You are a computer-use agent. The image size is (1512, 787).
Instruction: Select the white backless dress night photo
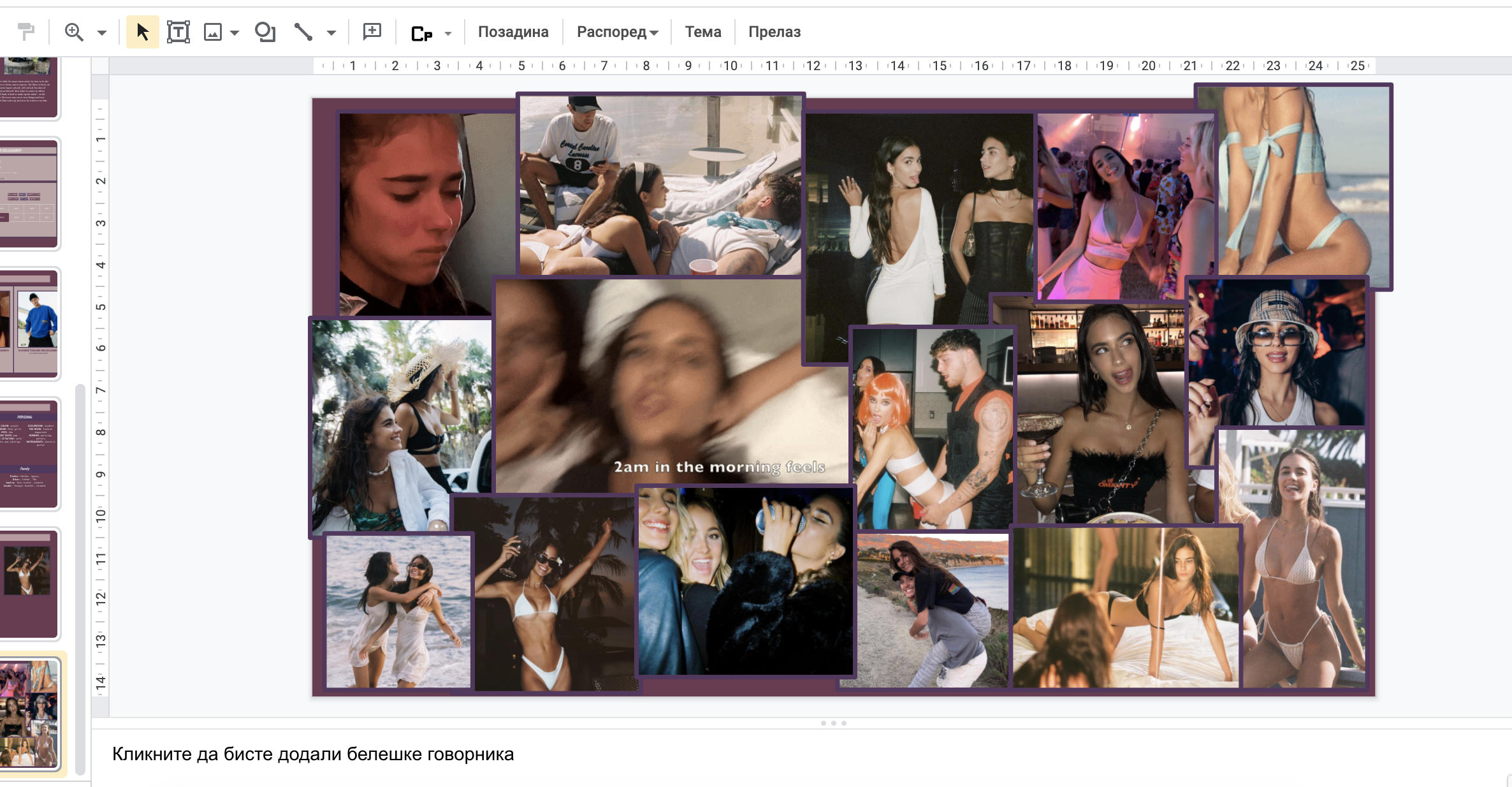click(918, 238)
